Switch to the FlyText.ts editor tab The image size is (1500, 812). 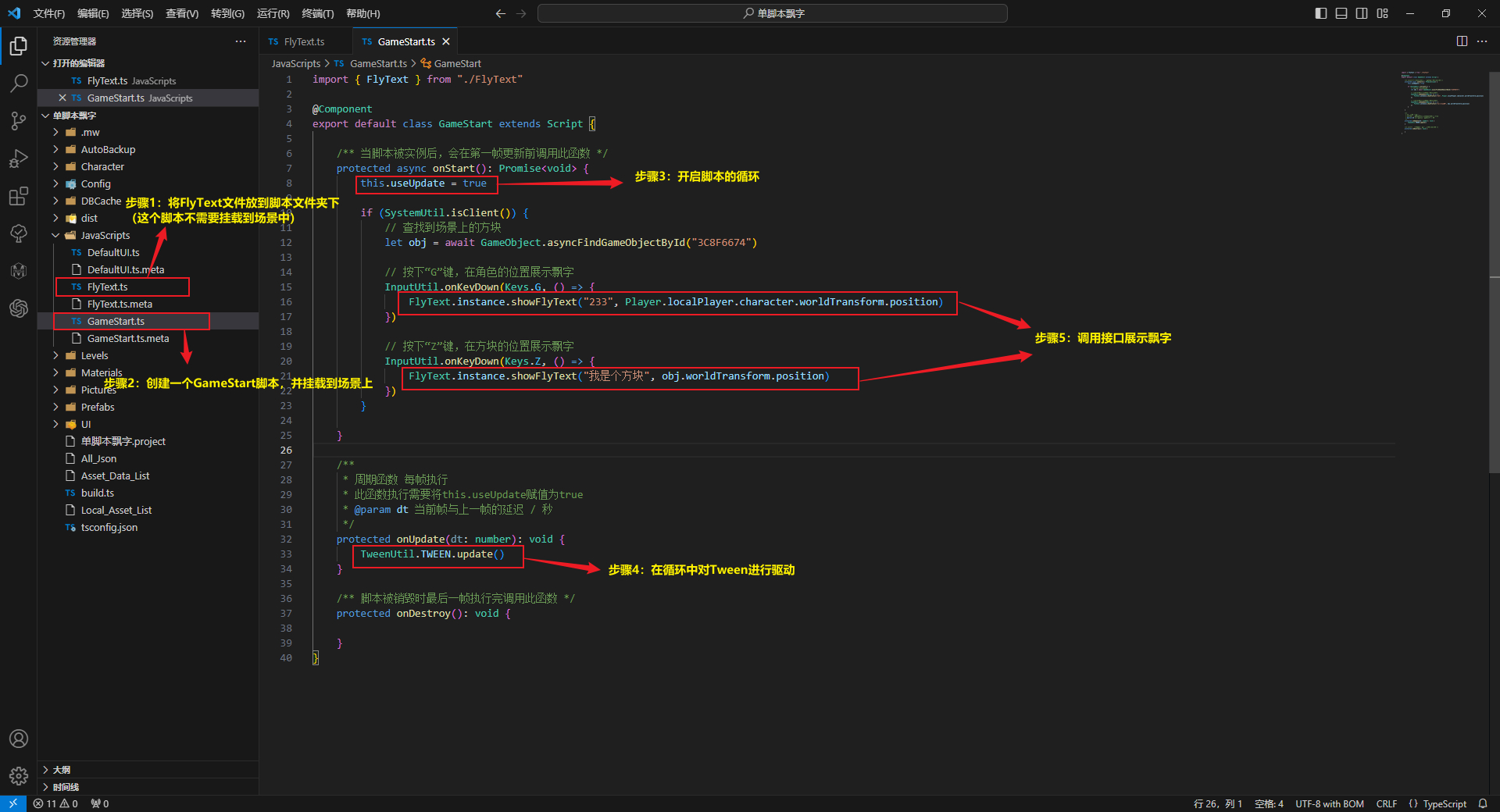click(305, 41)
